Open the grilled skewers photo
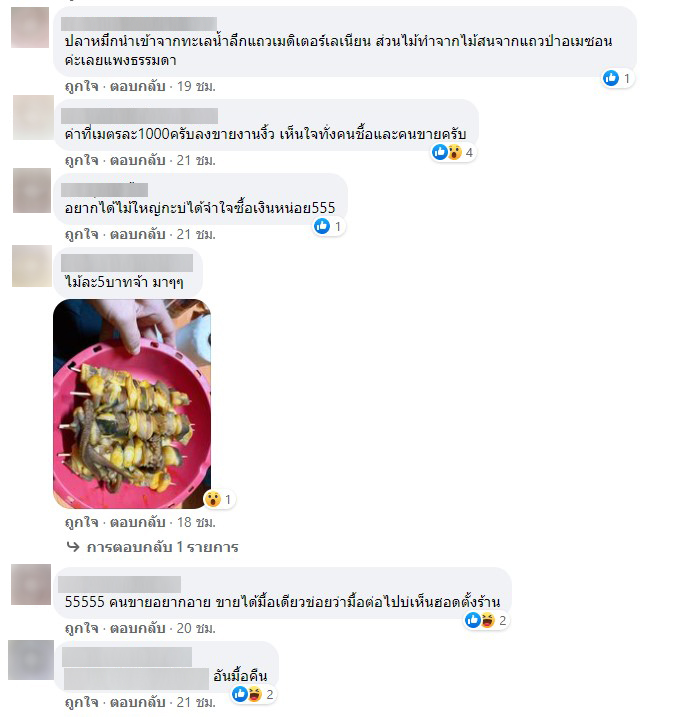 click(x=132, y=404)
